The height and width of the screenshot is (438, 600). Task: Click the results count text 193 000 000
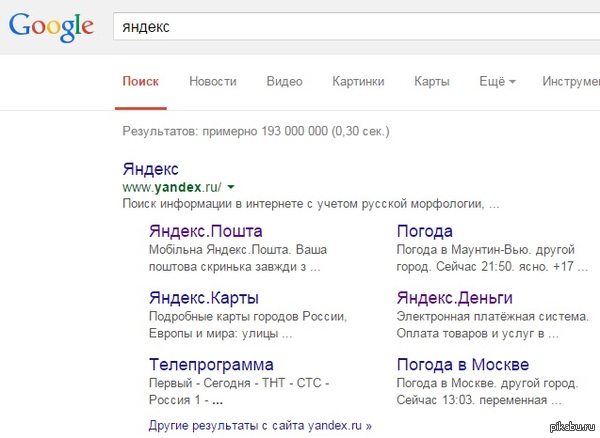click(295, 131)
